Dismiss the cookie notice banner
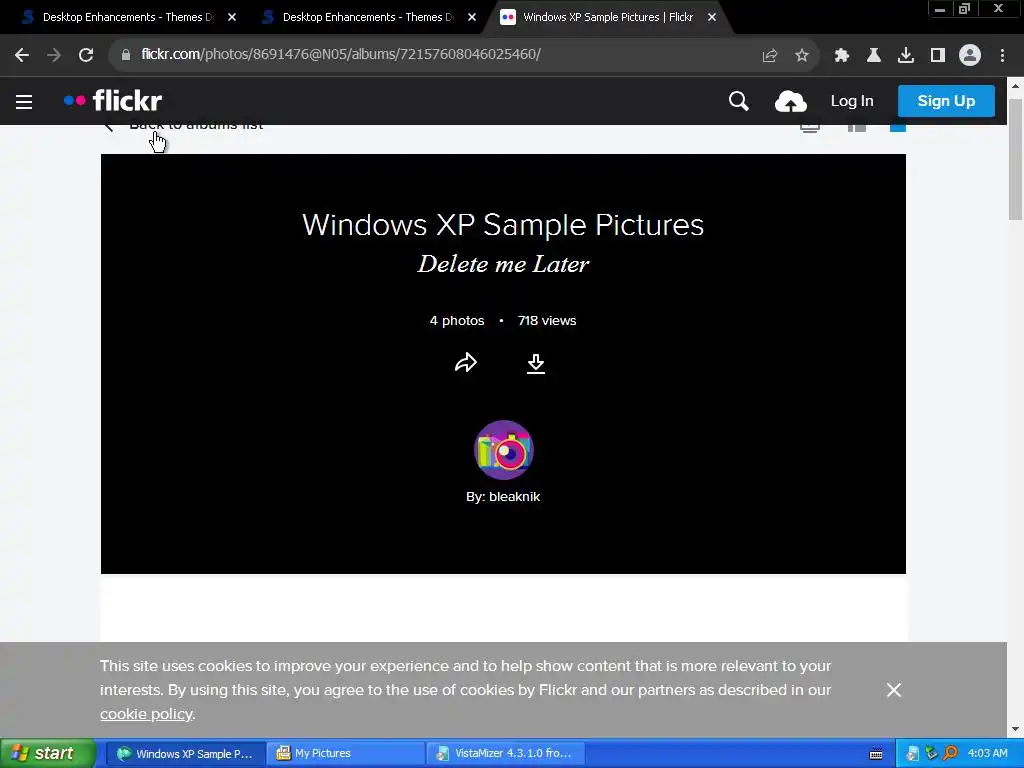 [x=894, y=690]
